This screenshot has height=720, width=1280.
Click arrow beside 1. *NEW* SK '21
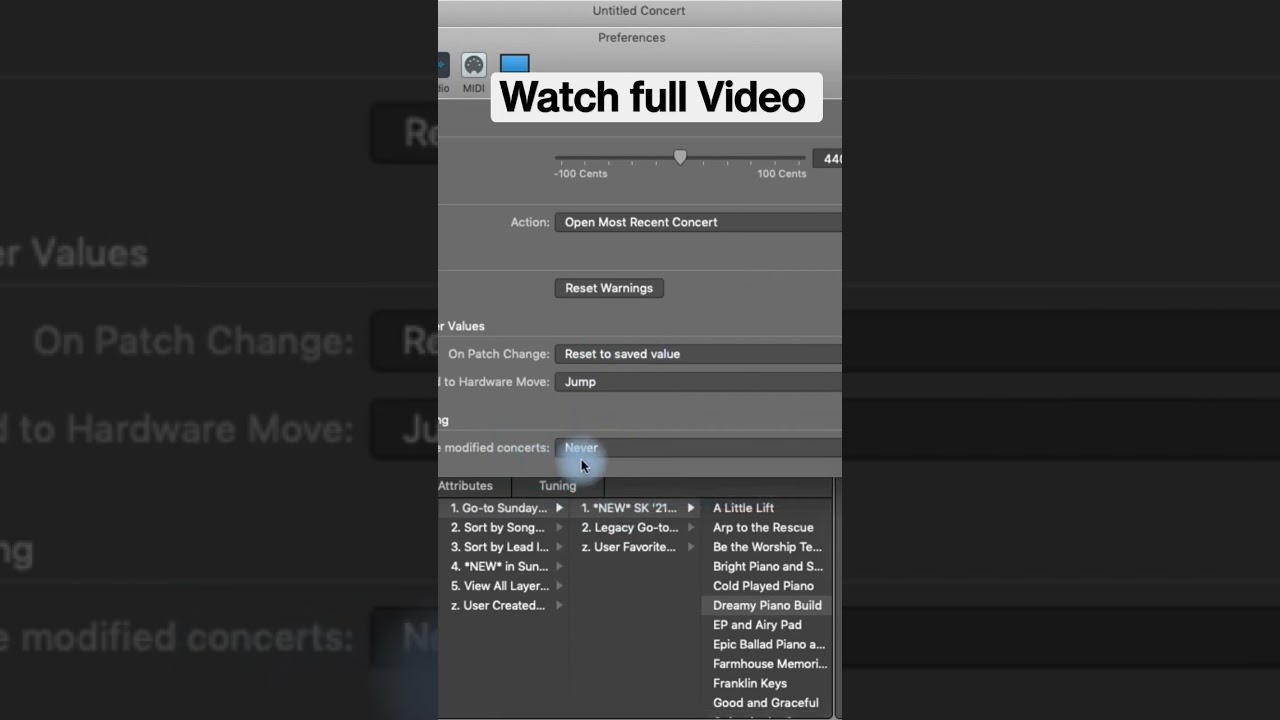(690, 508)
